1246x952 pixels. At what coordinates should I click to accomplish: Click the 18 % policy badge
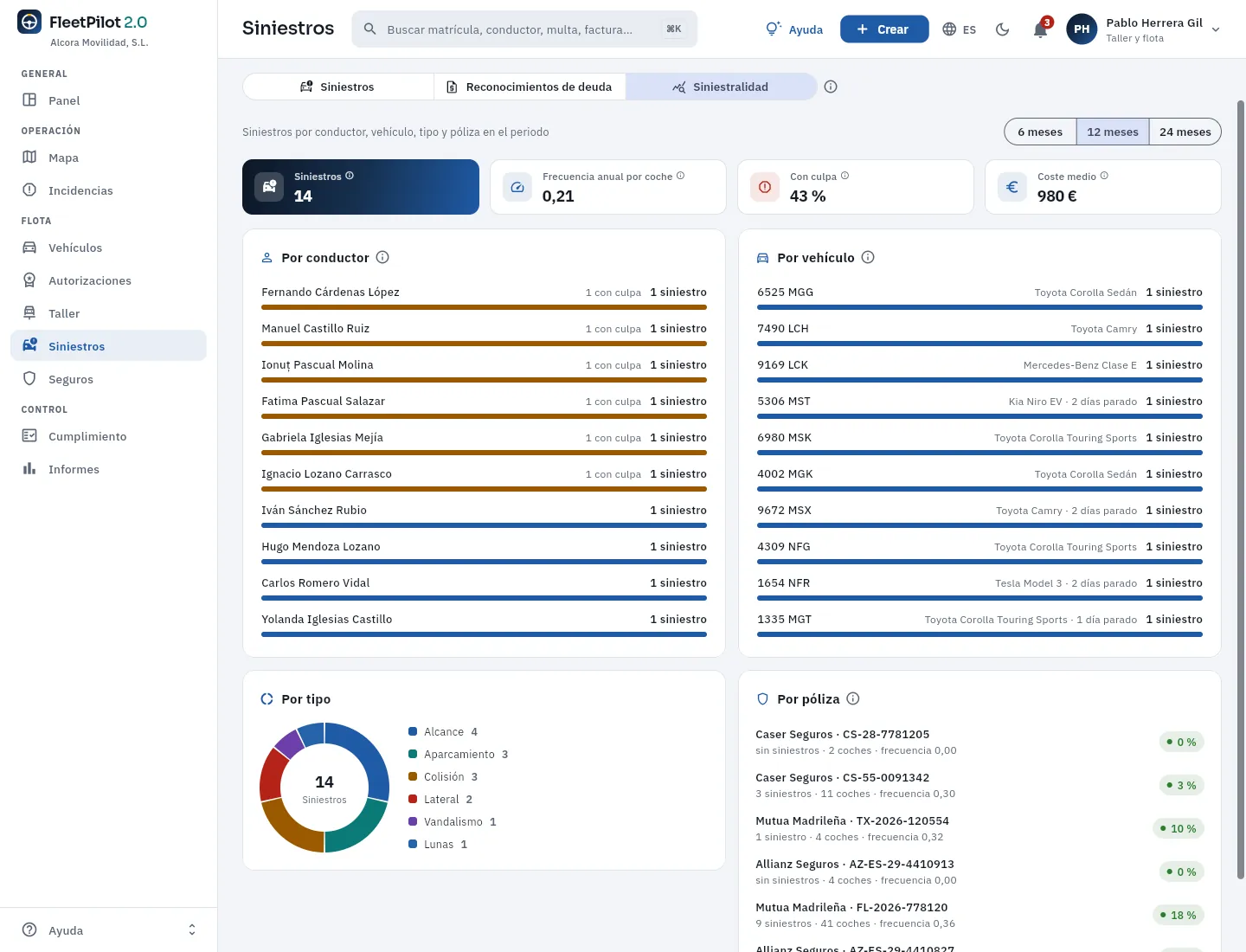[1179, 915]
